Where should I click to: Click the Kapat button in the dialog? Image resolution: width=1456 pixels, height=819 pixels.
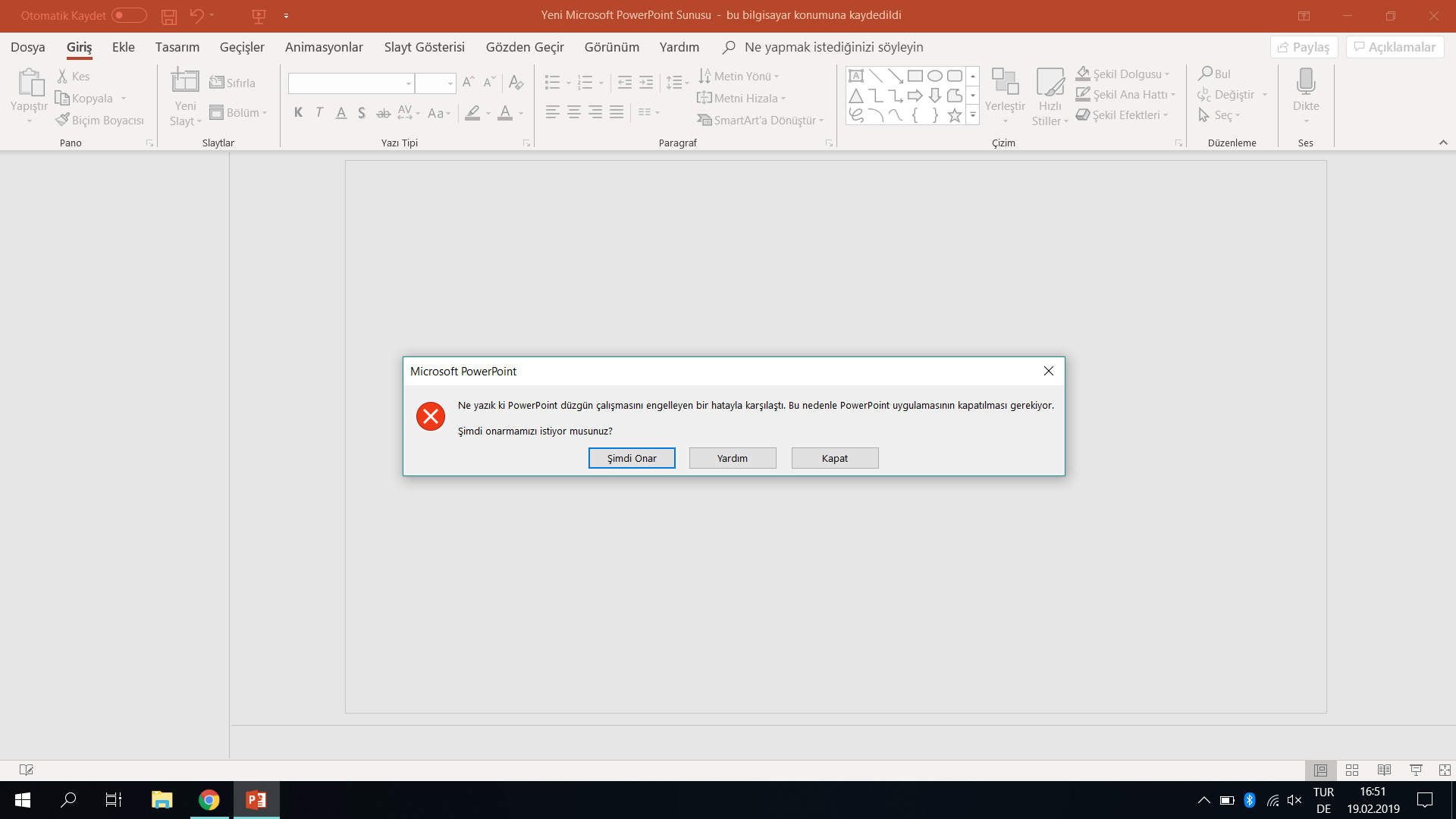(835, 458)
